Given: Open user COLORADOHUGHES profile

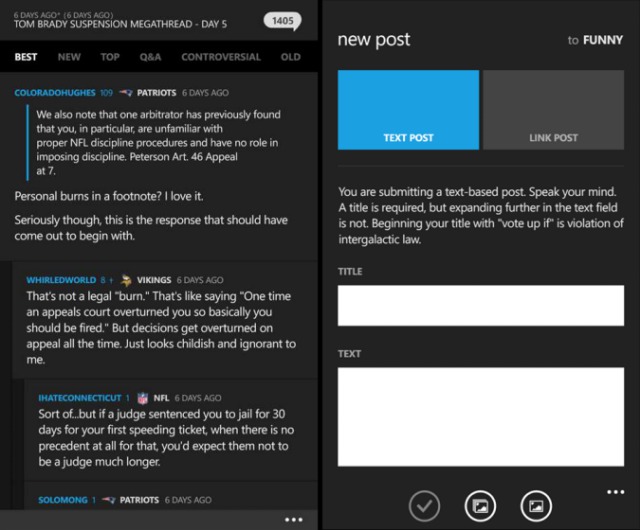Looking at the screenshot, I should click(55, 93).
